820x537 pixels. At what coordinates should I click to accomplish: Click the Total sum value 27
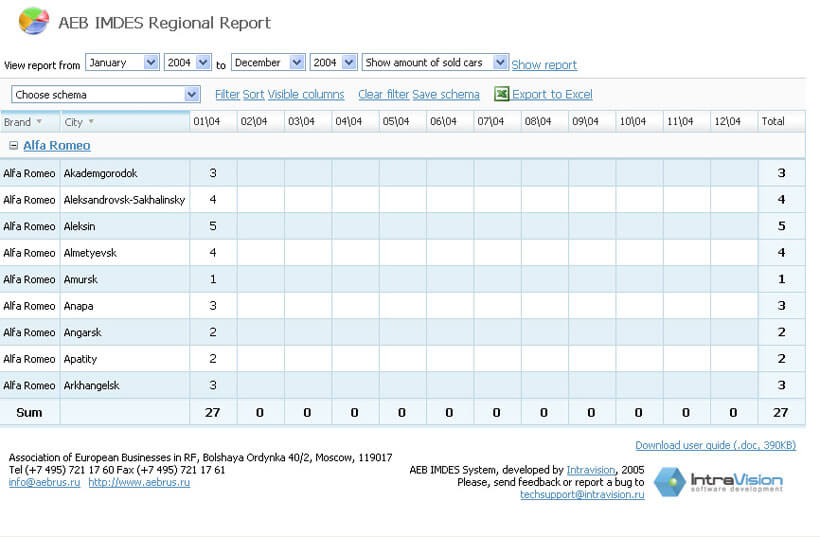point(781,413)
